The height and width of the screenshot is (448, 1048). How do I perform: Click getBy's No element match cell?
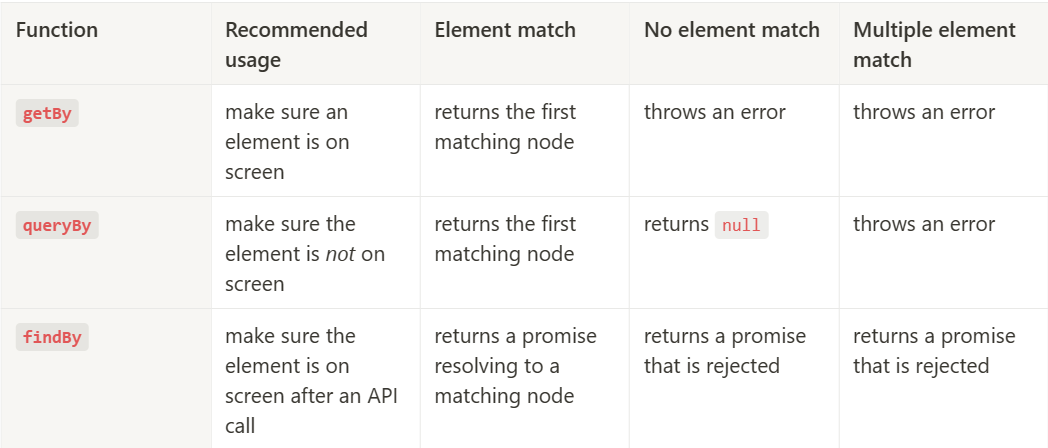[714, 112]
